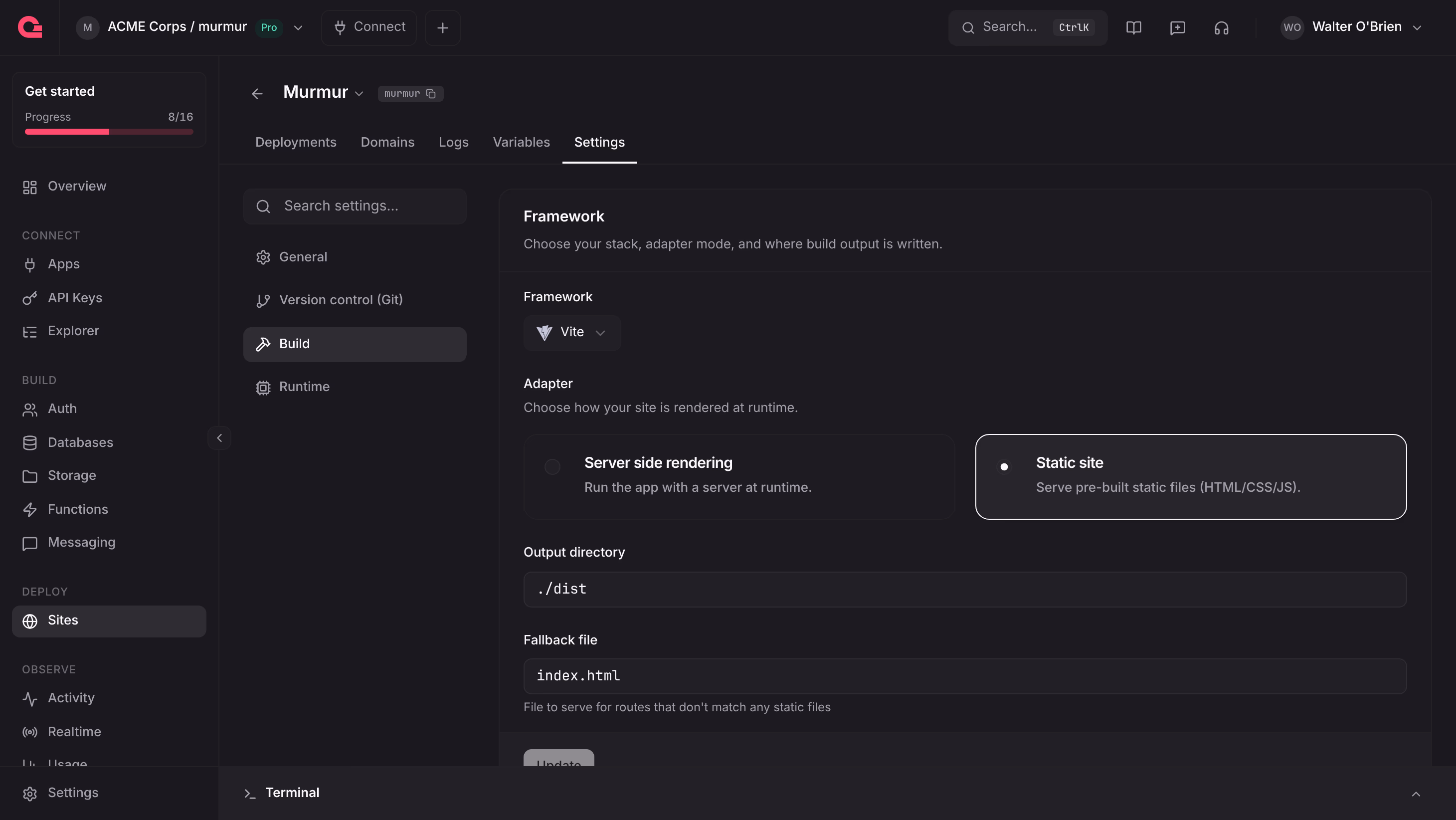
Task: Expand the Murmur site name dropdown
Action: 359,94
